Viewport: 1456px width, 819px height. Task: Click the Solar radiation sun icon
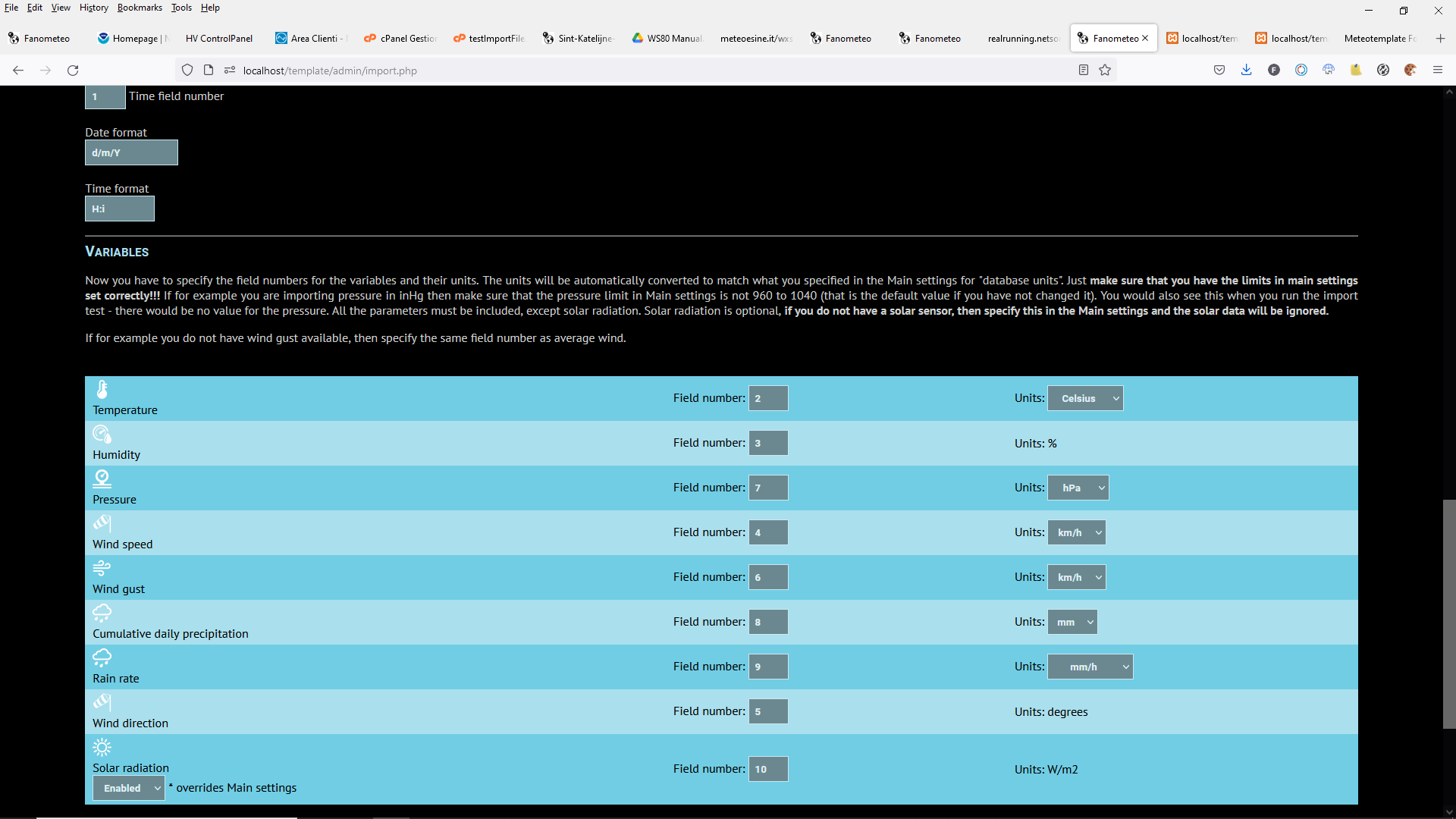coord(102,747)
